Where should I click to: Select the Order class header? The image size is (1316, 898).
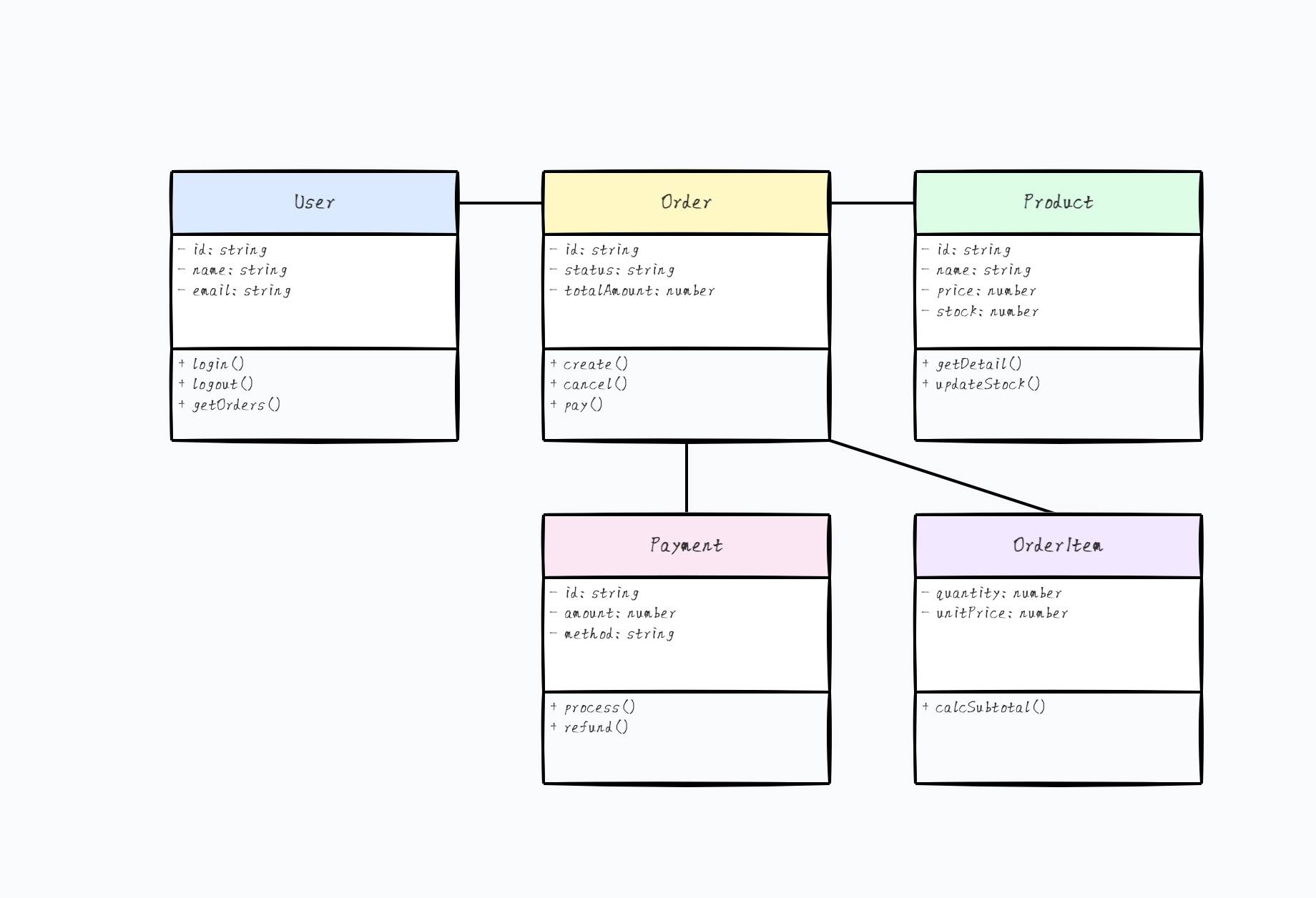[x=685, y=202]
